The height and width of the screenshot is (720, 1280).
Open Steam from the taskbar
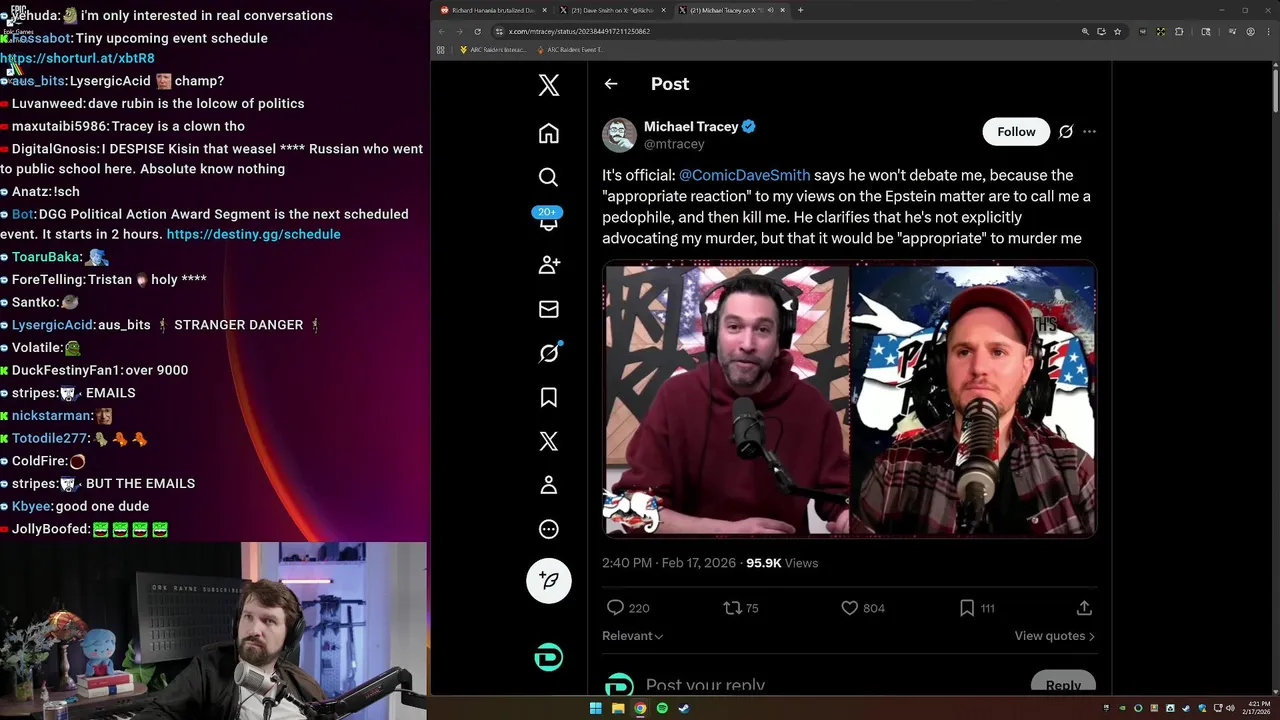684,708
